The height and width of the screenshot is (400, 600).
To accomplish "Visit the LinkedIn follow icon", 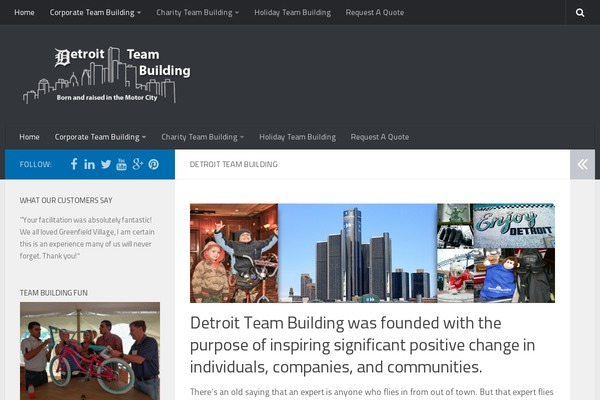I will click(x=90, y=165).
